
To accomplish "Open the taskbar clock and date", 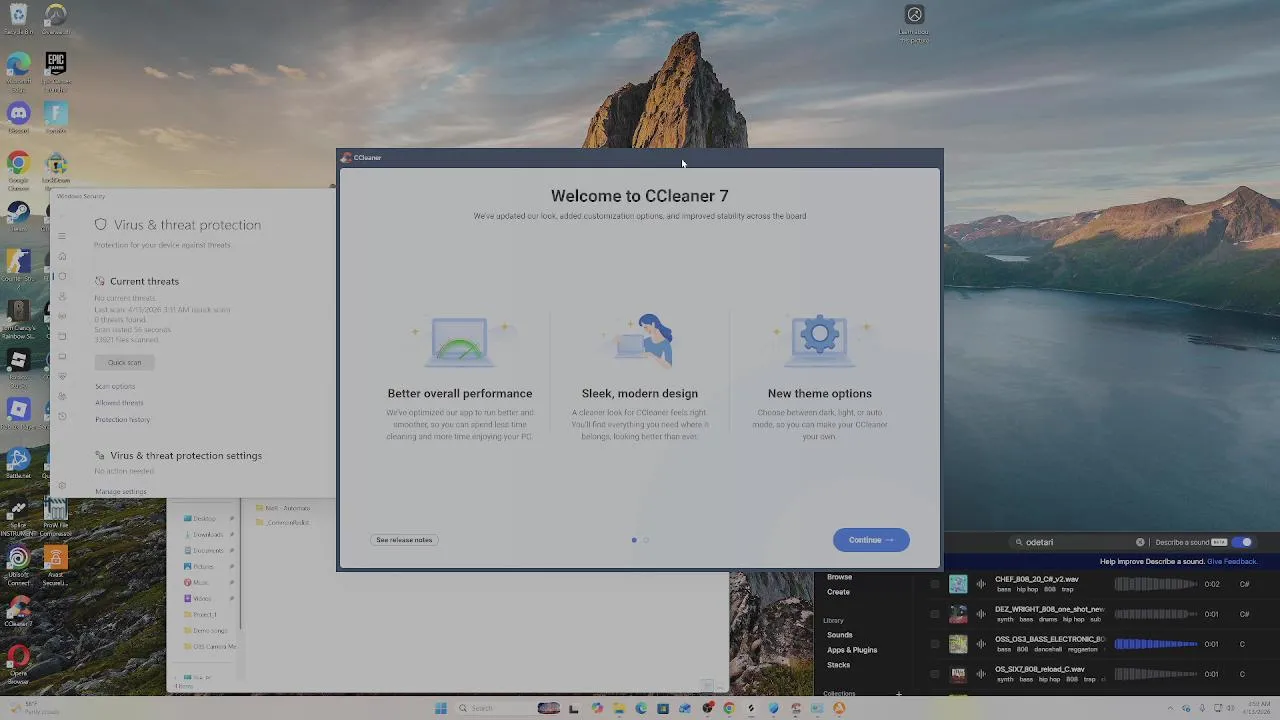I will click(x=1256, y=708).
